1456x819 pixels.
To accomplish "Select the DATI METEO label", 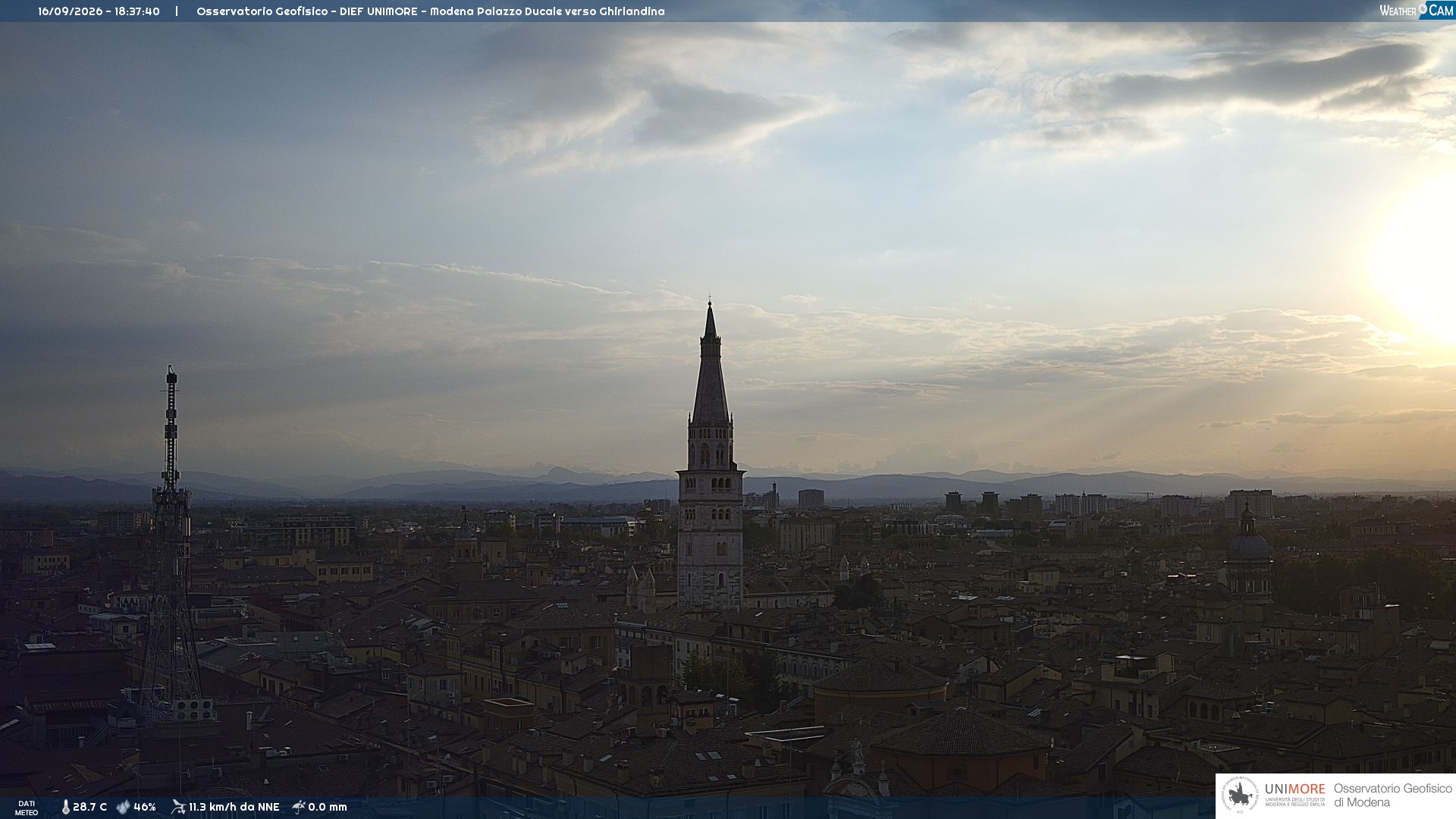I will (27, 808).
